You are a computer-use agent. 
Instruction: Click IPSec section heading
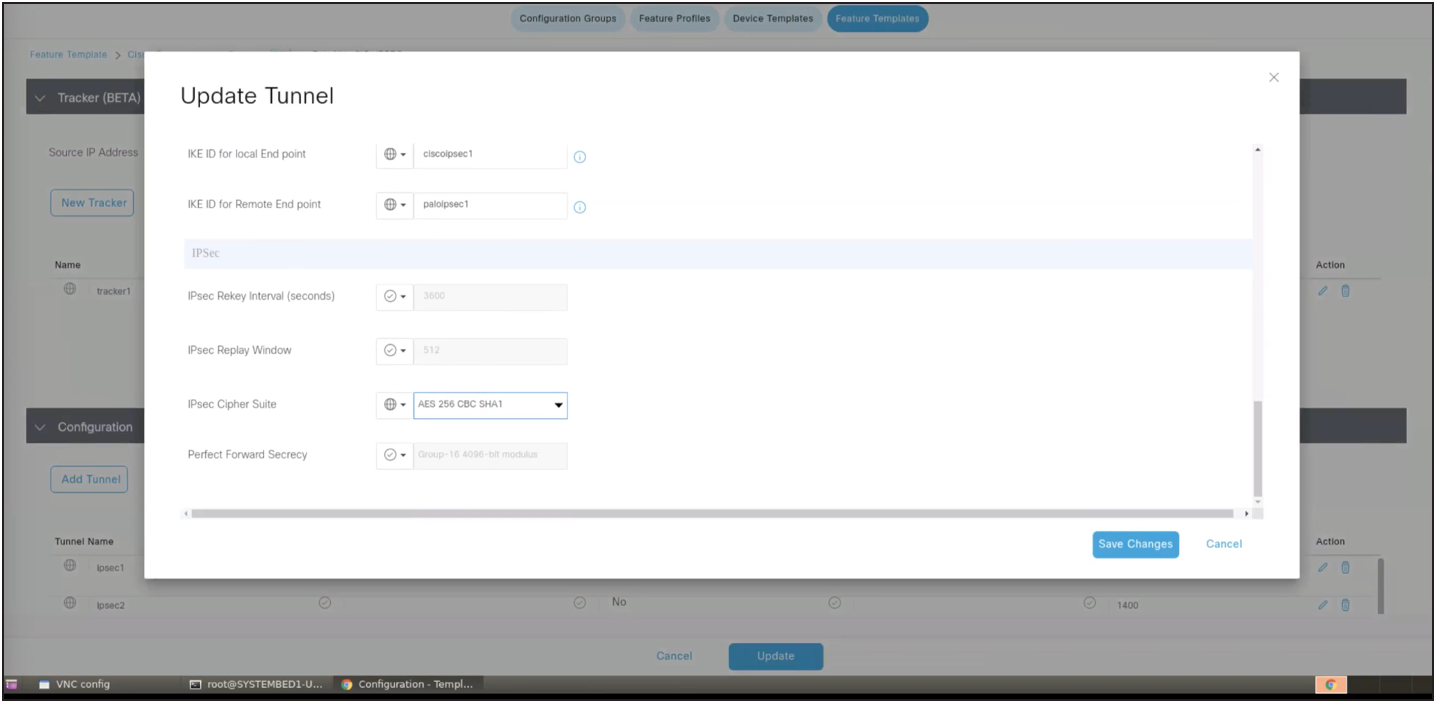click(205, 254)
